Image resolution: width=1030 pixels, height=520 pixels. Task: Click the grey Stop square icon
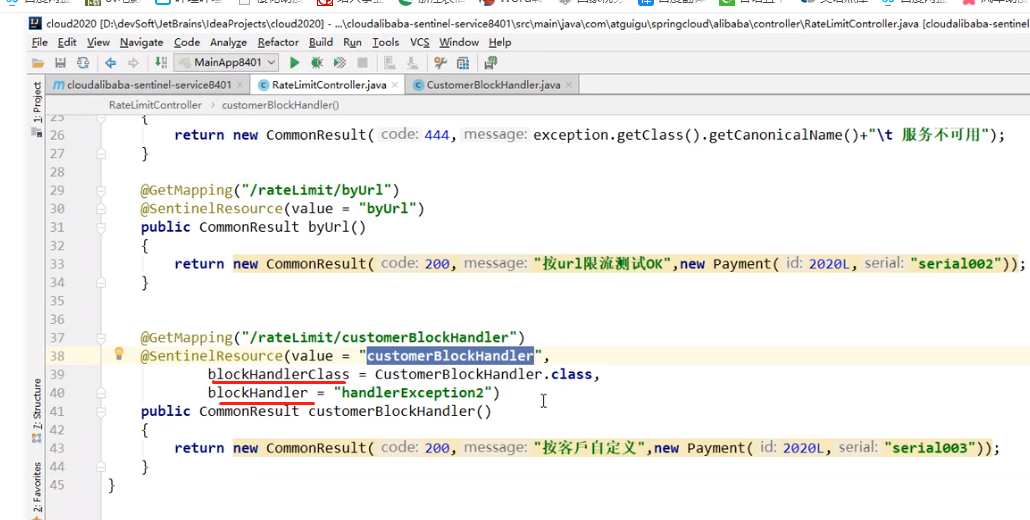tap(362, 63)
